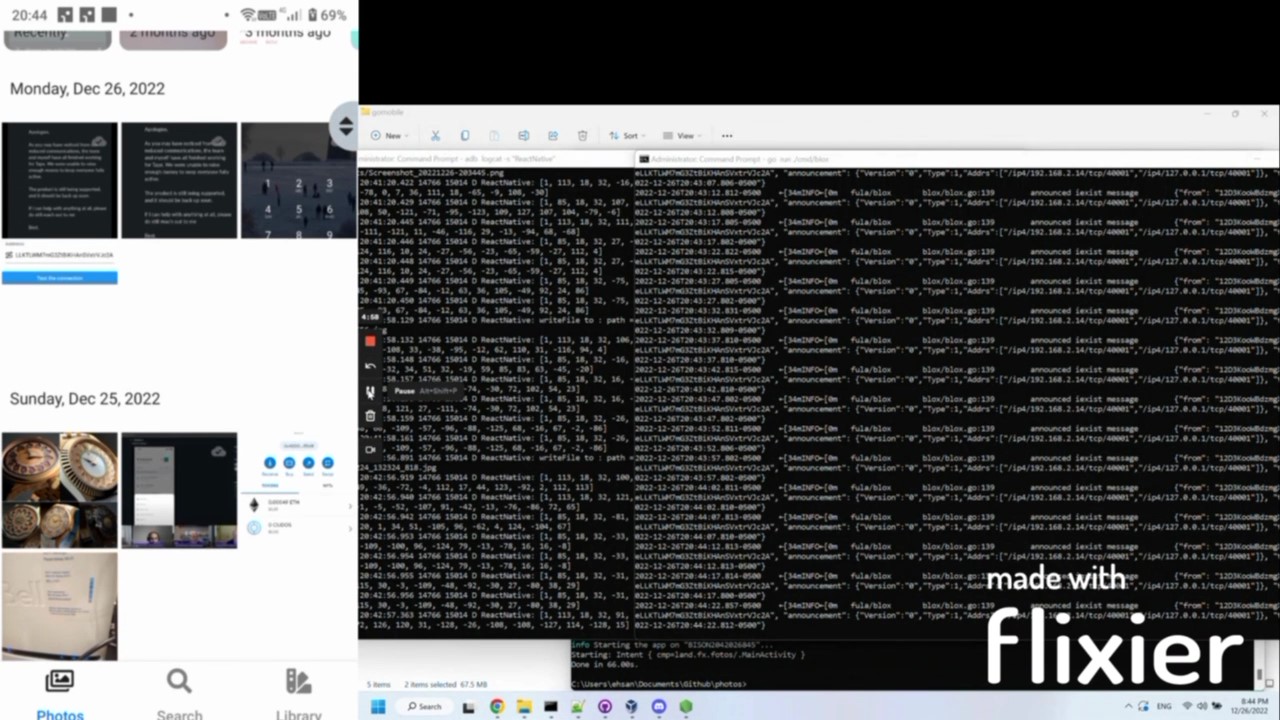Focus the 'go run ./cmd/blox' Command Prompt window
Screen dimensions: 1280x720
click(x=955, y=158)
